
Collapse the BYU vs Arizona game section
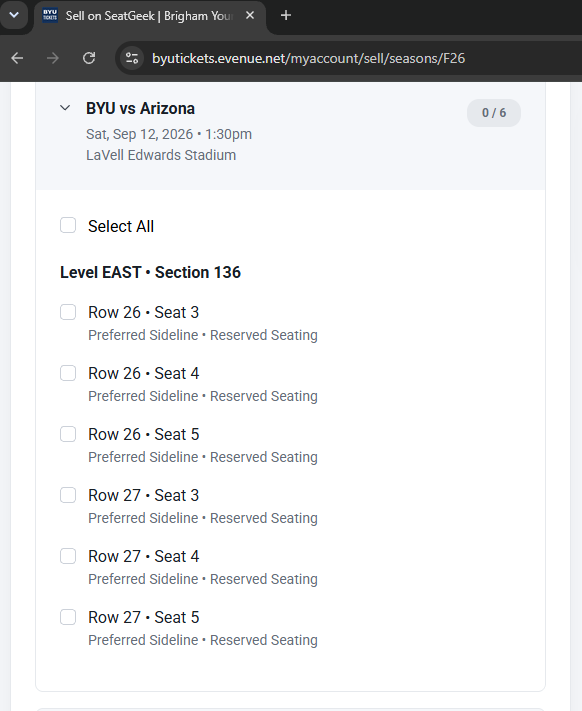coord(65,108)
